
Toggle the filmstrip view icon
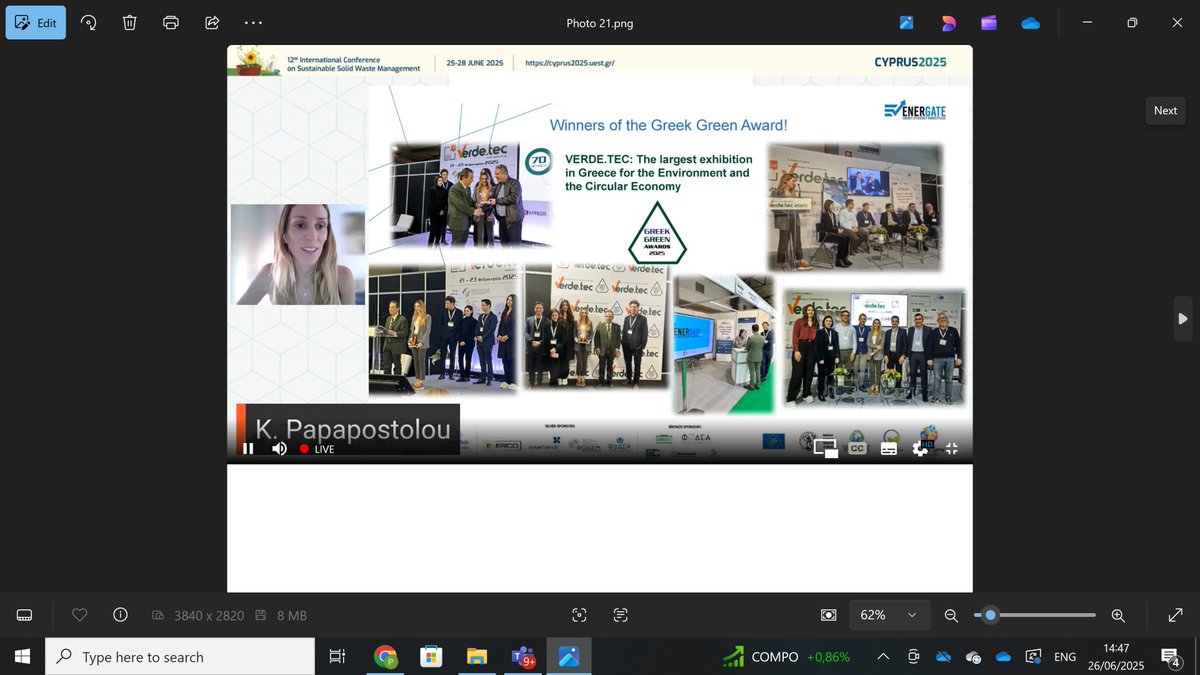point(25,615)
